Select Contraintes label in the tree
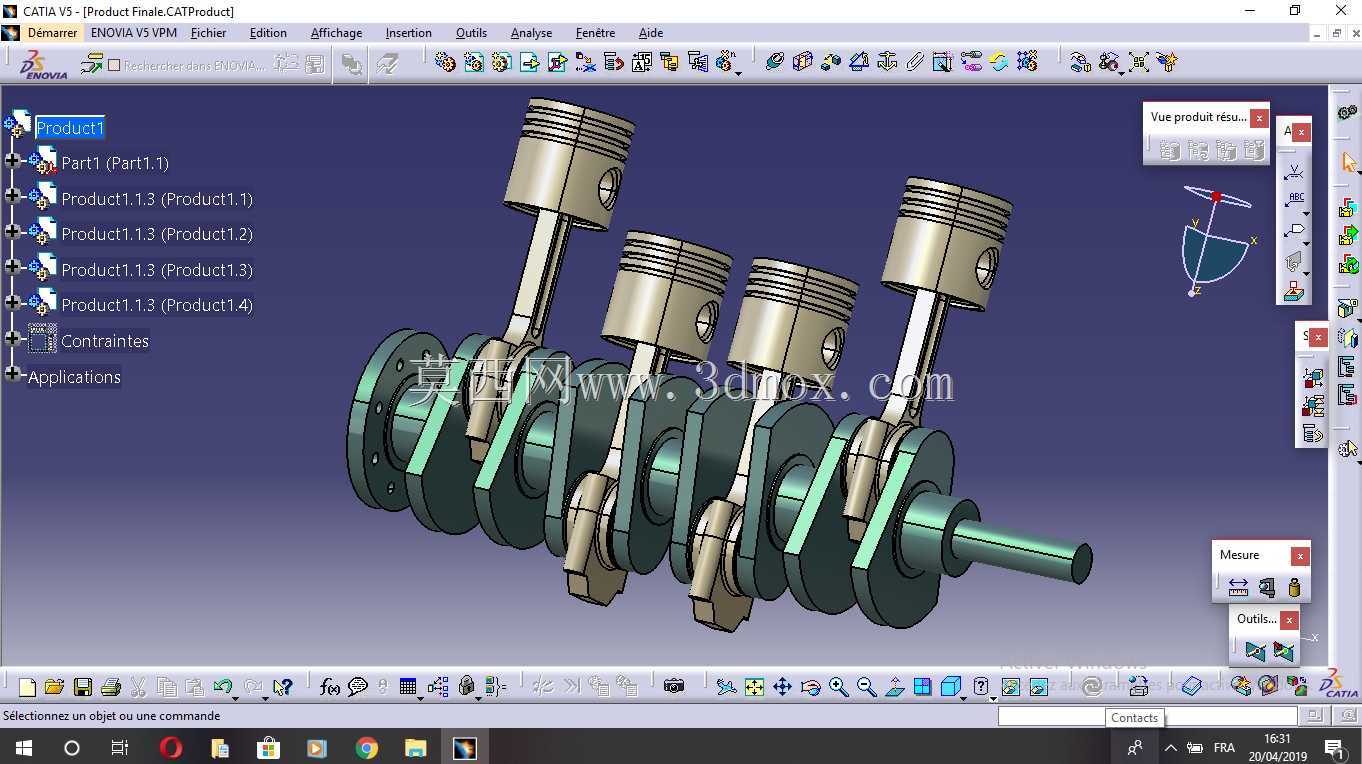Viewport: 1362px width, 764px height. [105, 341]
